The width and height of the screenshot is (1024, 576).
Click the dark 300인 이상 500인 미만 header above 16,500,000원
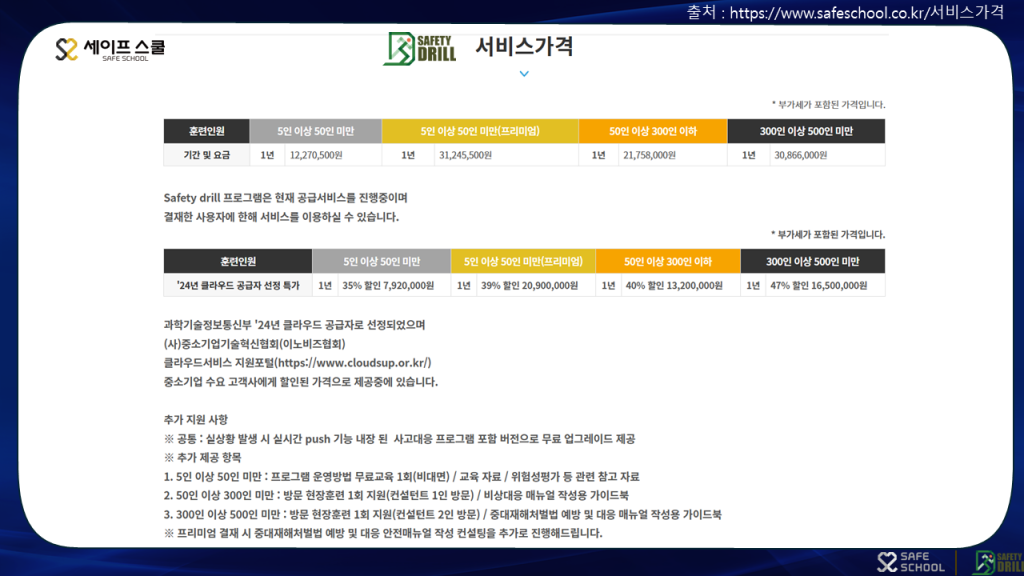point(813,261)
